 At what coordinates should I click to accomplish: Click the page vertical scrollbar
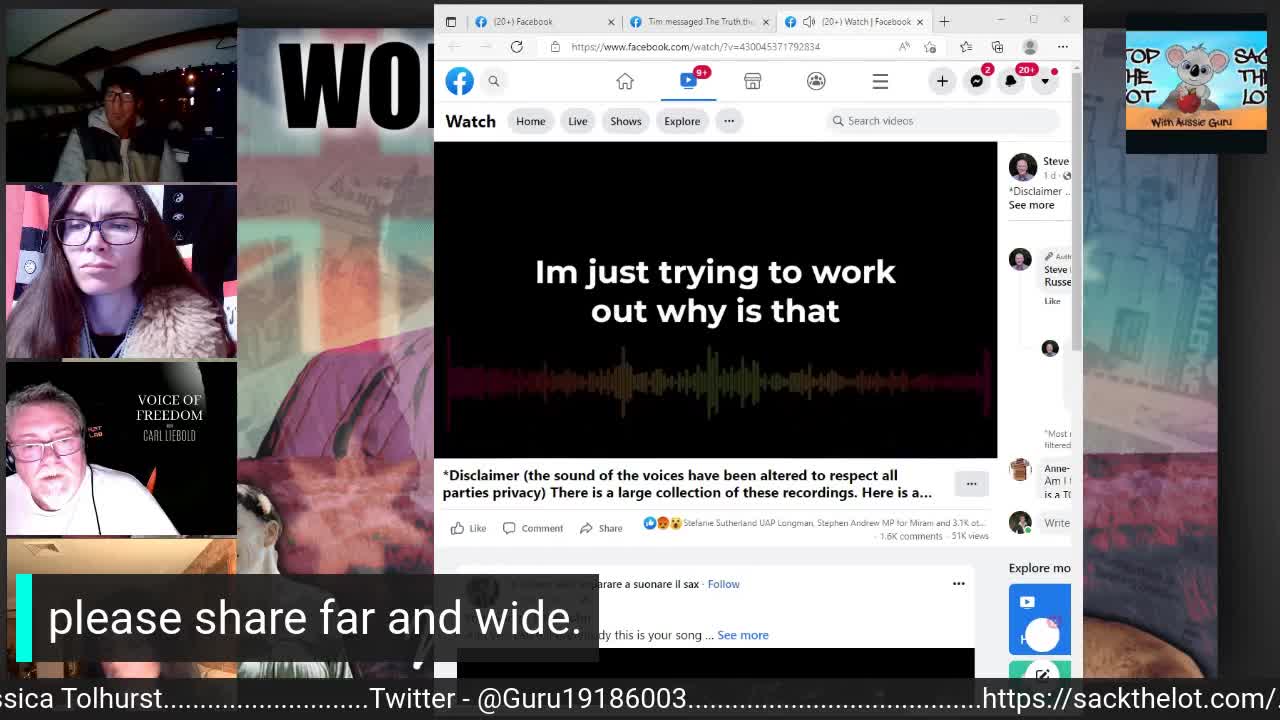point(1076,210)
